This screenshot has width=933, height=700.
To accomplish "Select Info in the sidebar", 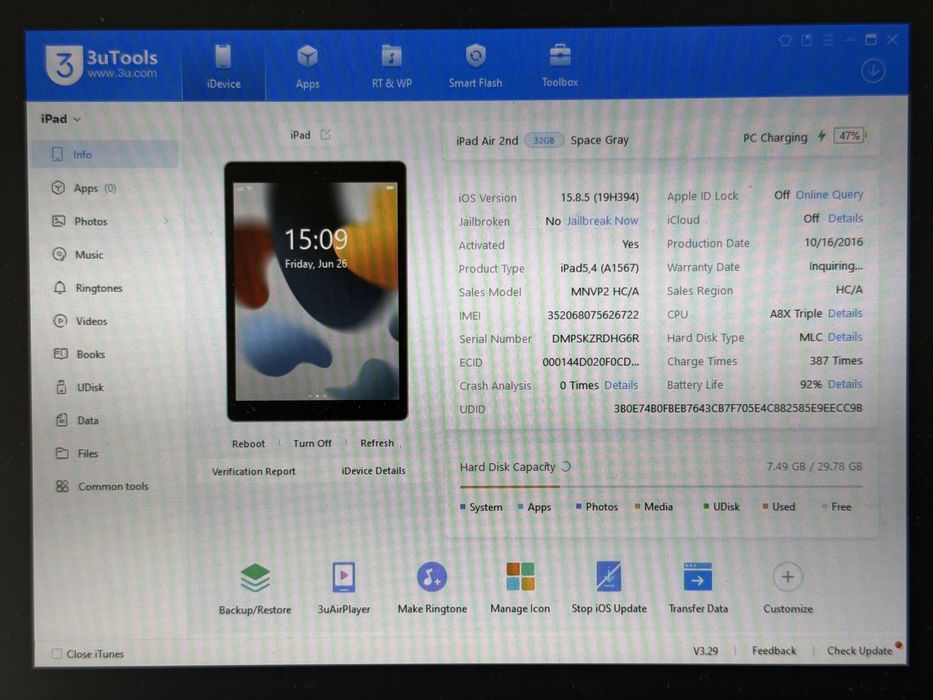I will click(x=105, y=155).
